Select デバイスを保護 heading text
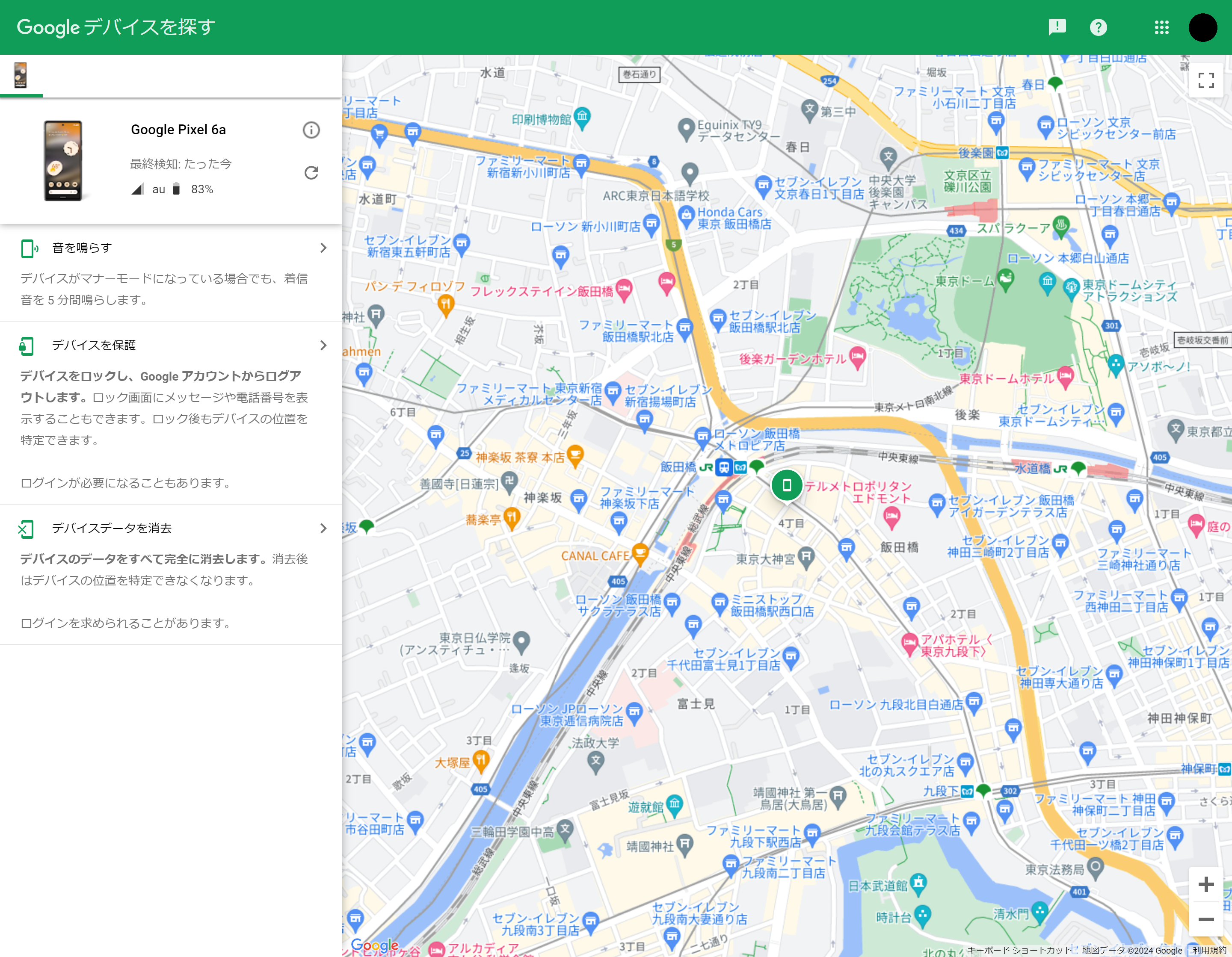The width and height of the screenshot is (1232, 957). pyautogui.click(x=94, y=345)
